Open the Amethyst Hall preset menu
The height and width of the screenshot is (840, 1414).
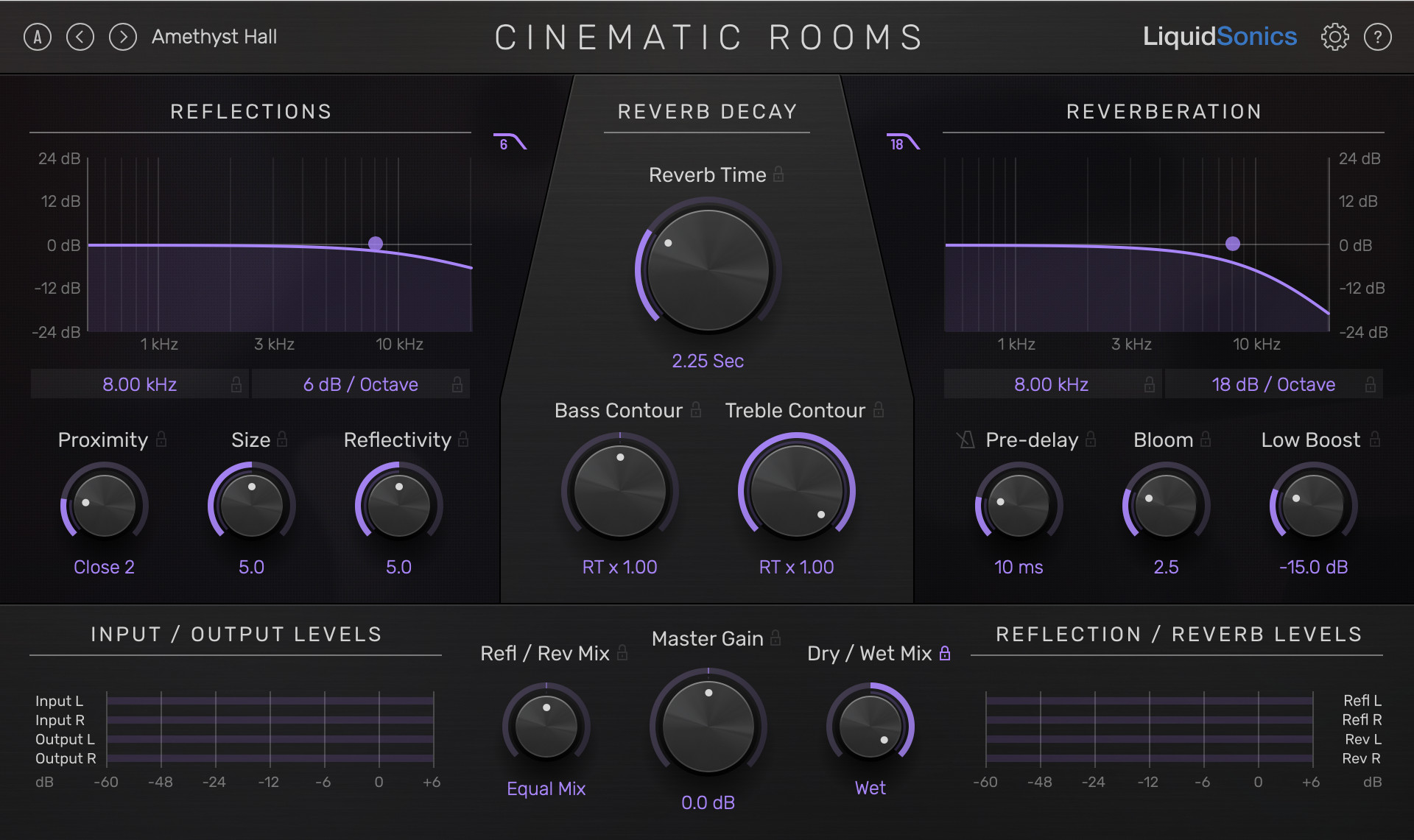click(214, 37)
